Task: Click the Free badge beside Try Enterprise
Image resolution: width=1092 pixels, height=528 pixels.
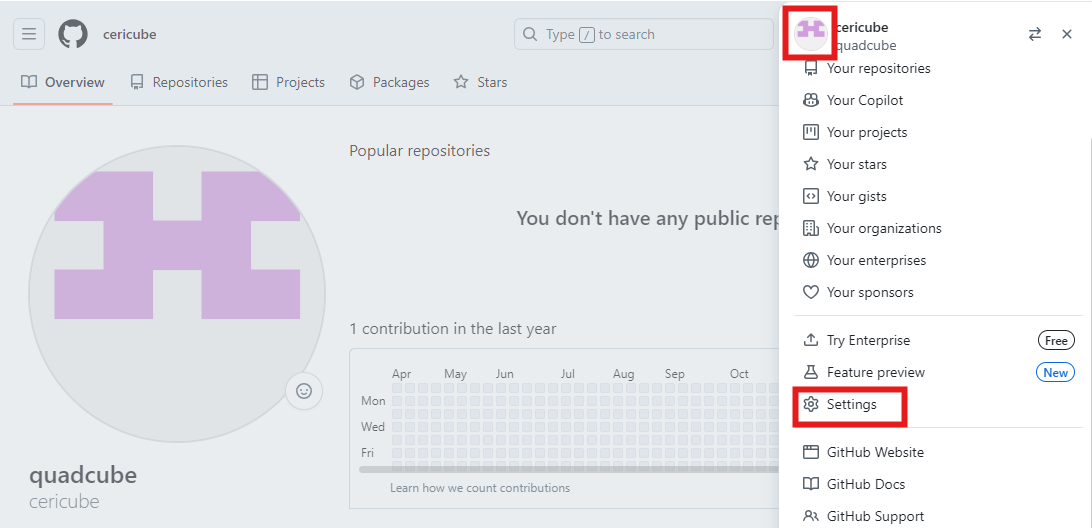Action: [x=1056, y=341]
